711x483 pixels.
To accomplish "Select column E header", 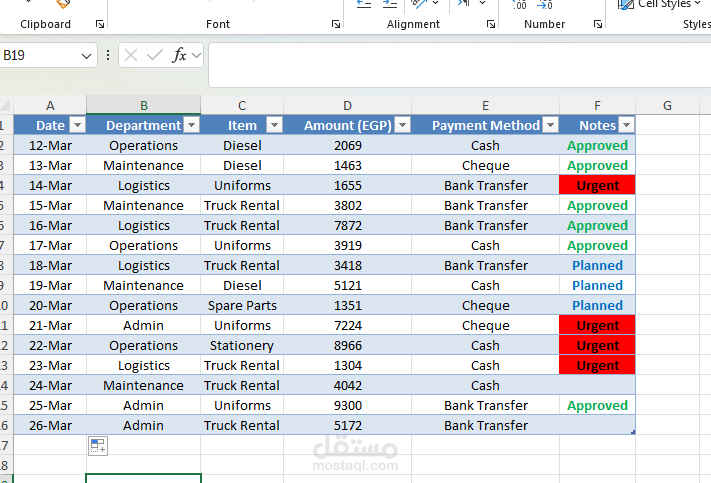I will pyautogui.click(x=485, y=106).
